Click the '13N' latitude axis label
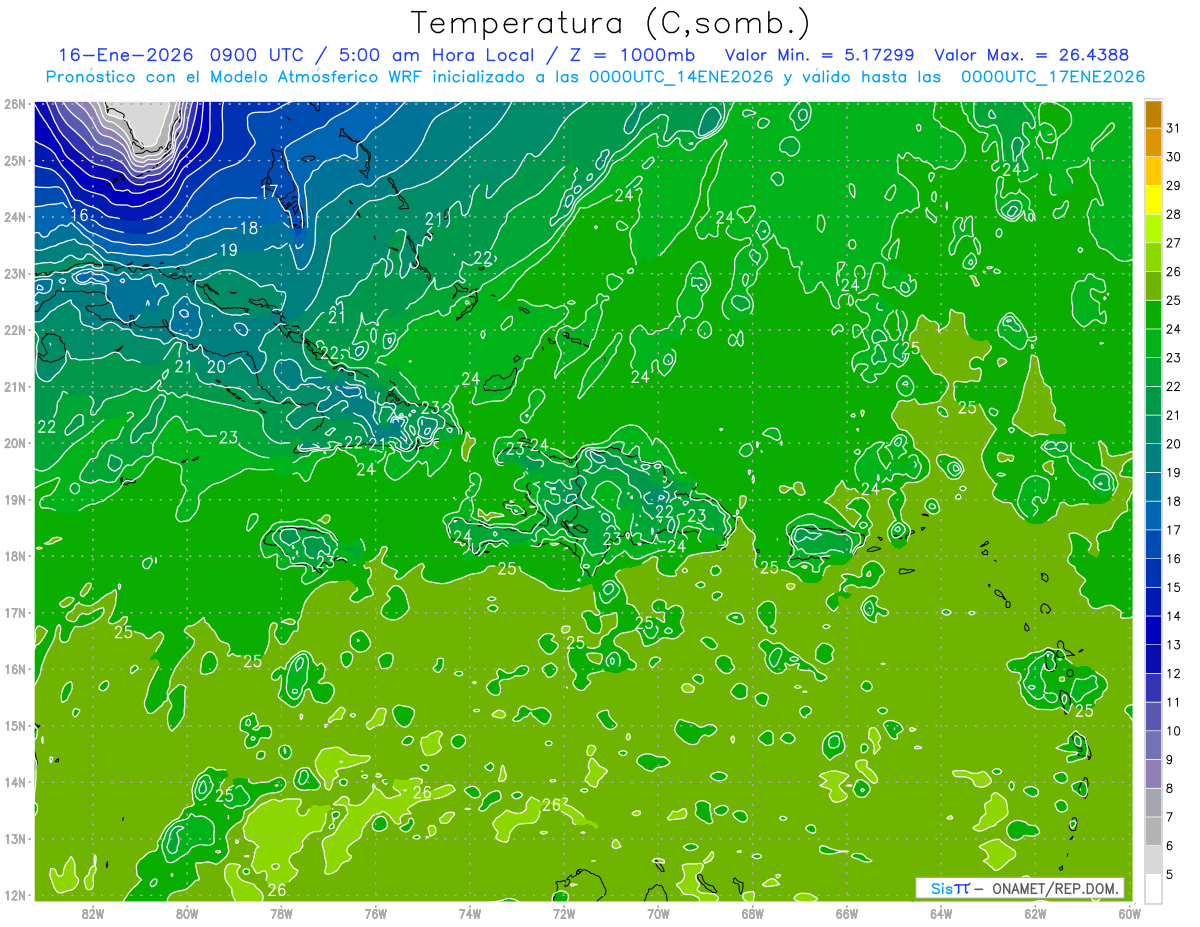 coord(15,838)
